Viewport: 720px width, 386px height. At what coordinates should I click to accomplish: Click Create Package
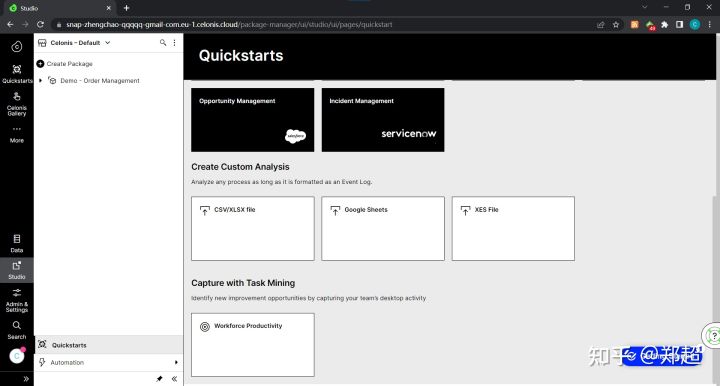click(65, 64)
